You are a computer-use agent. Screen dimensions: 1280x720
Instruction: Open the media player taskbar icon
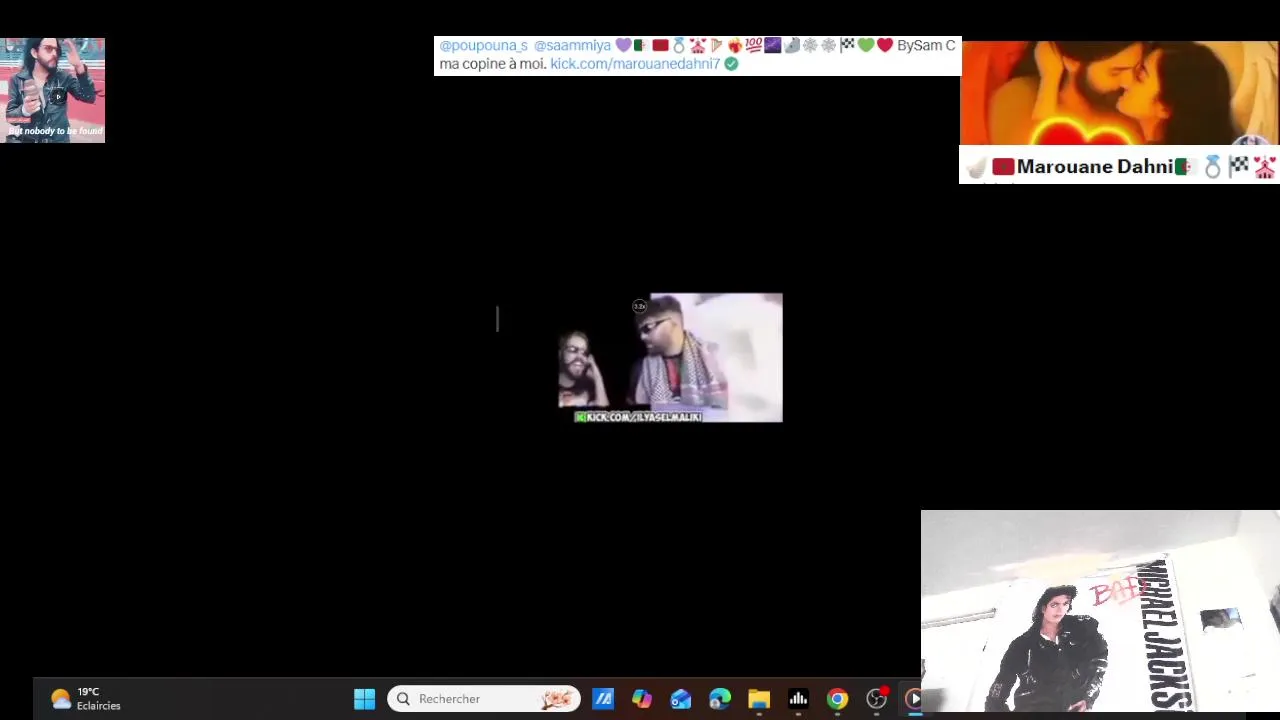click(x=913, y=699)
